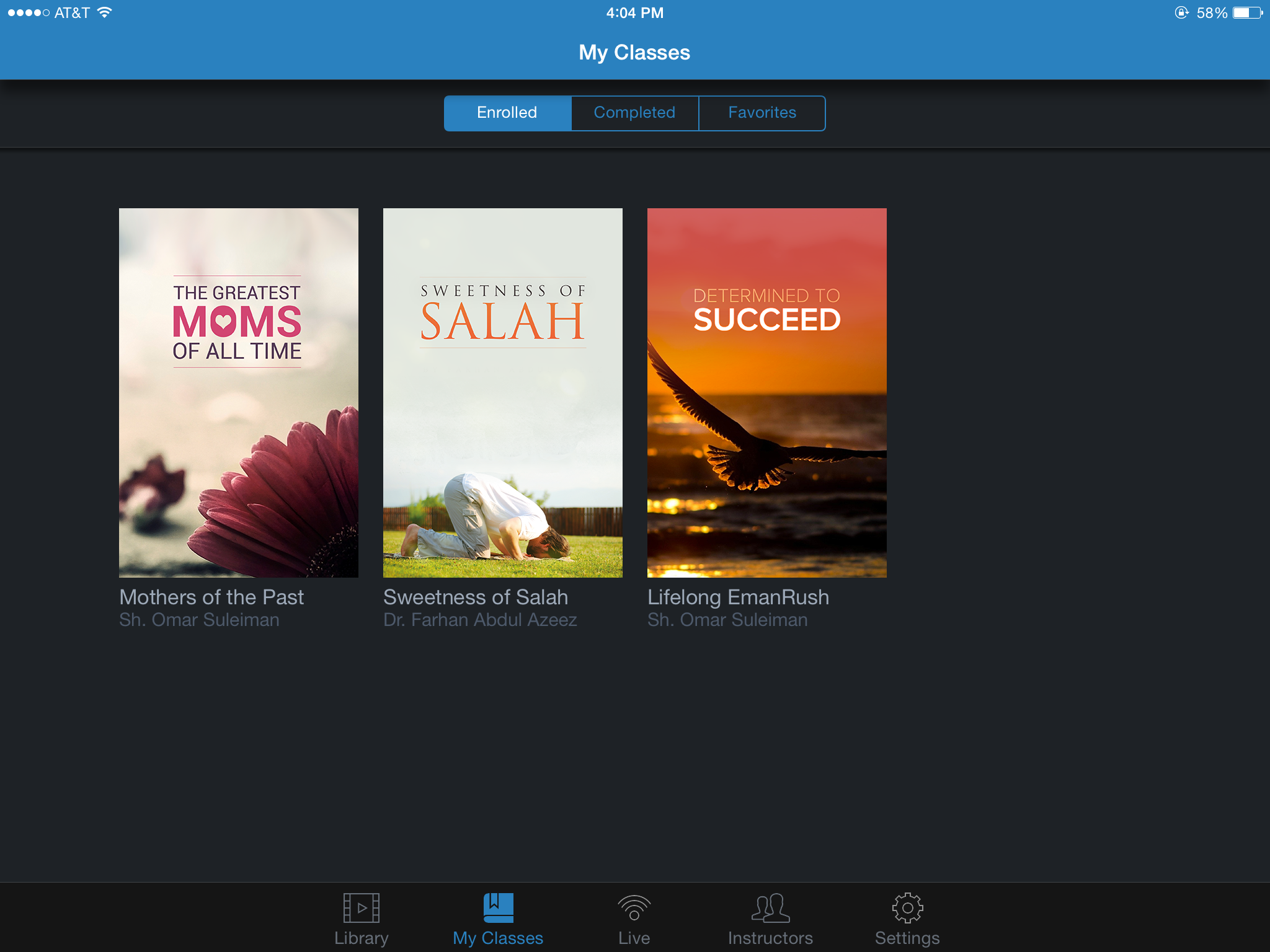Tap the rotation lock status icon
This screenshot has width=1270, height=952.
(1182, 12)
